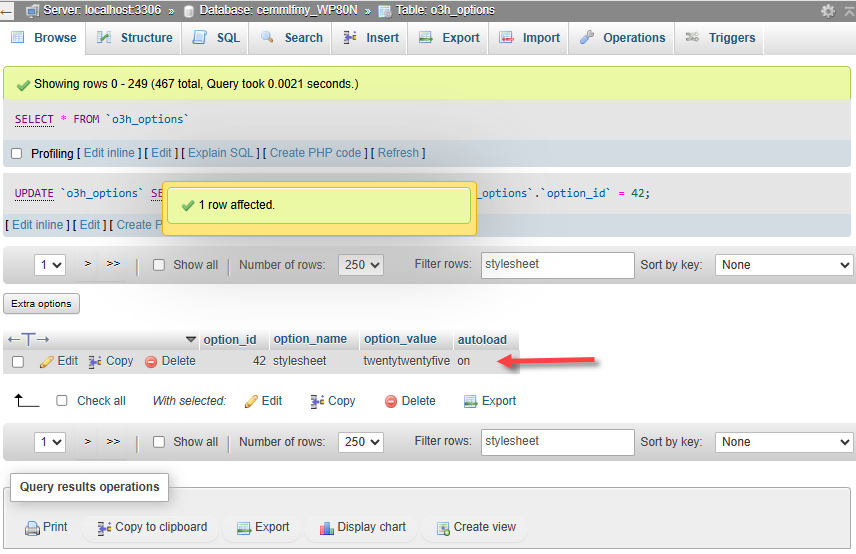Click the With selected Copy icon

tap(317, 401)
